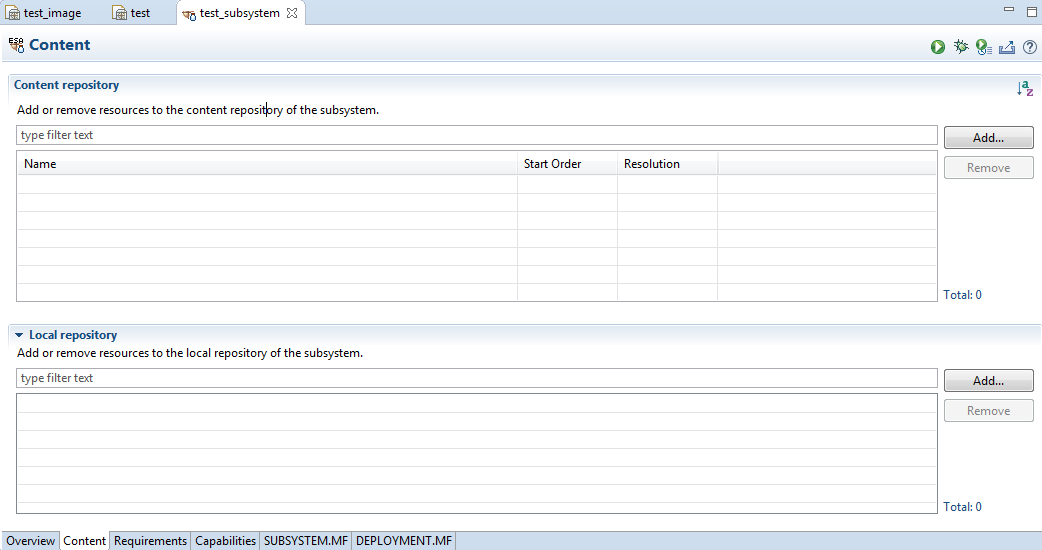Sort content alphabetically with a-z icon
The height and width of the screenshot is (550, 1042).
click(1025, 89)
